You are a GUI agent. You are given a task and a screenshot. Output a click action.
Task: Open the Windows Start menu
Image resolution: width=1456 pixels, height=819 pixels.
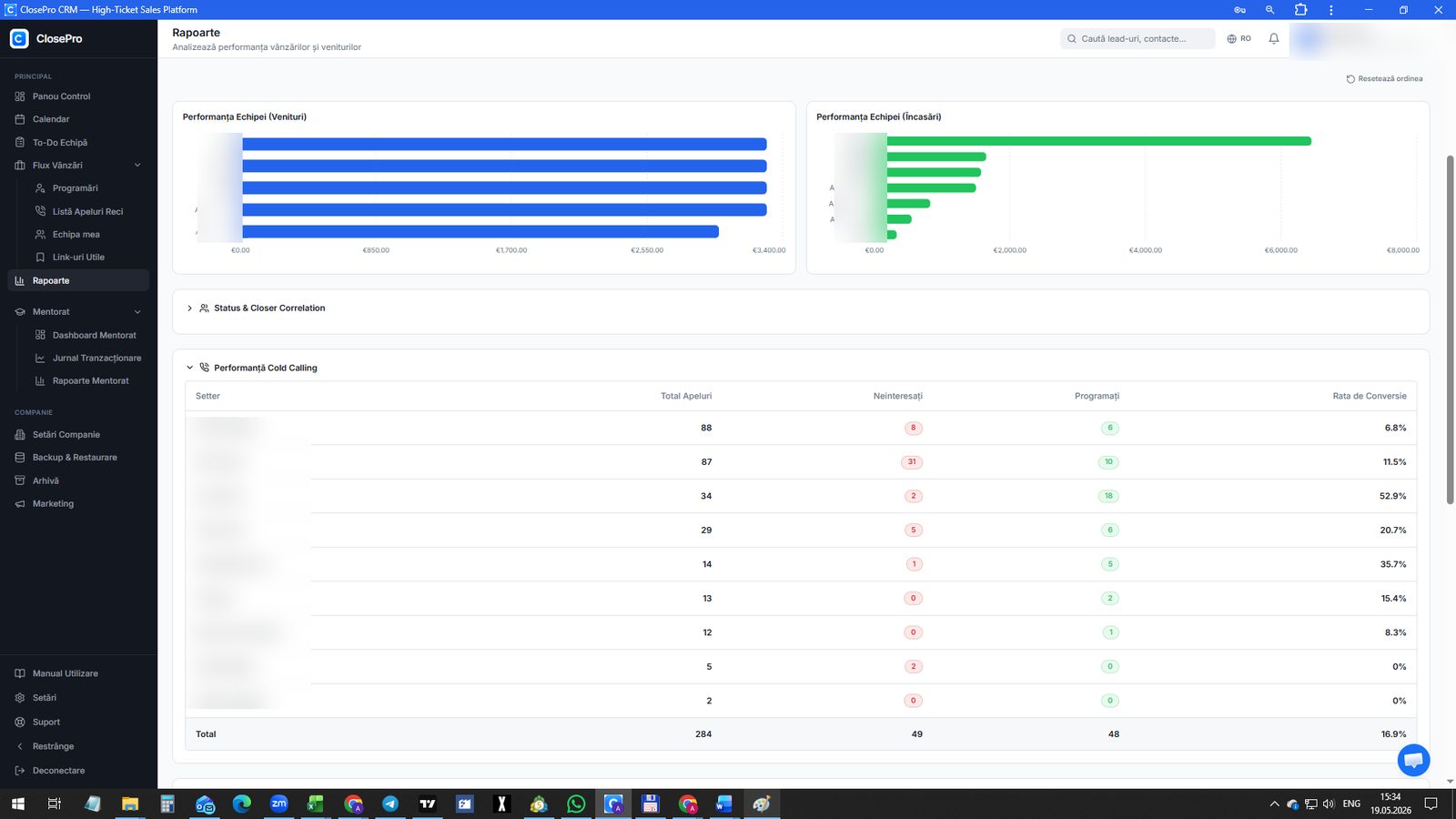17,804
